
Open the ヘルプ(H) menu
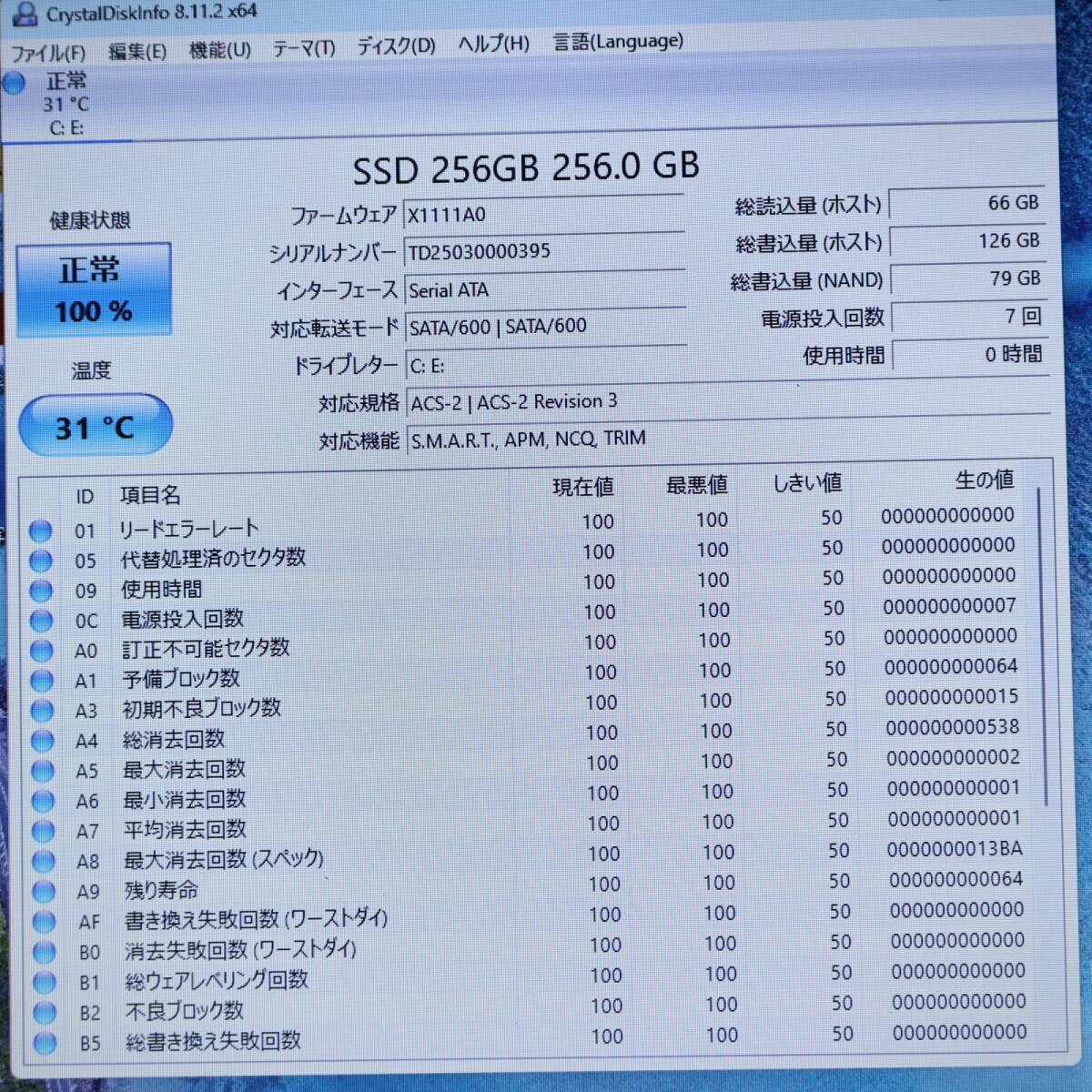pyautogui.click(x=493, y=44)
